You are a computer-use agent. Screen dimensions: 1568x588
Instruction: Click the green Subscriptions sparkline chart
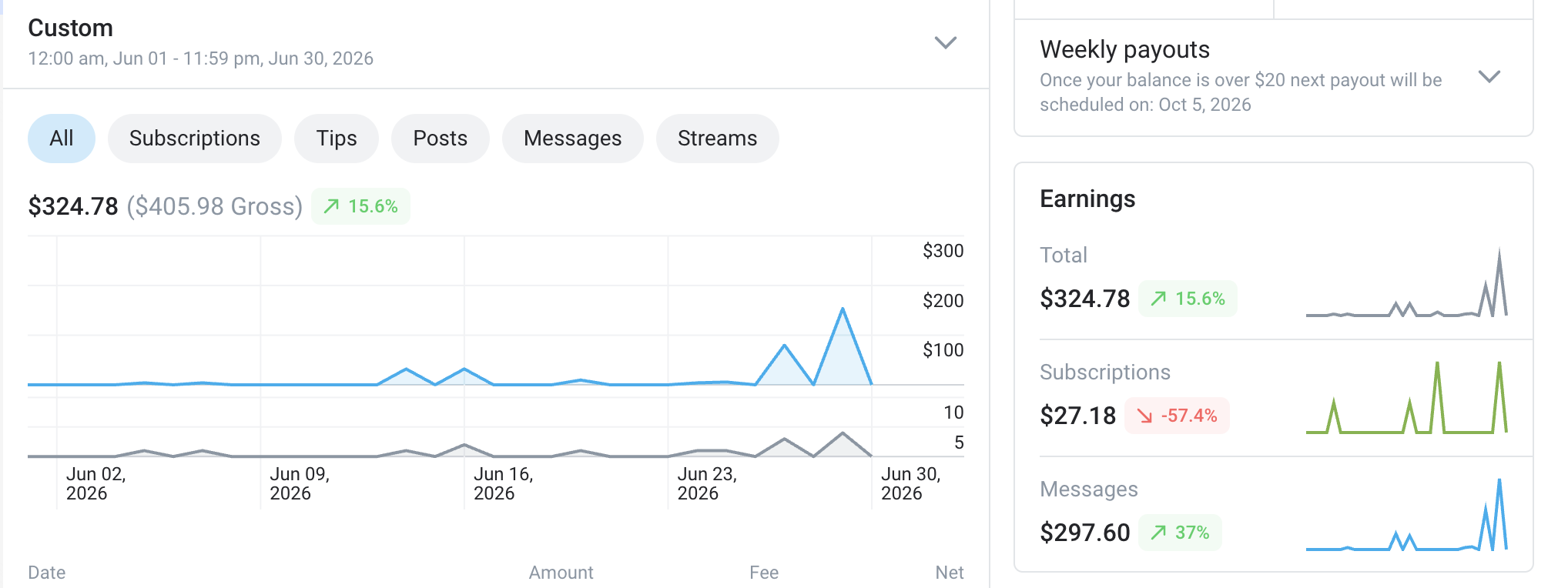[x=1406, y=398]
